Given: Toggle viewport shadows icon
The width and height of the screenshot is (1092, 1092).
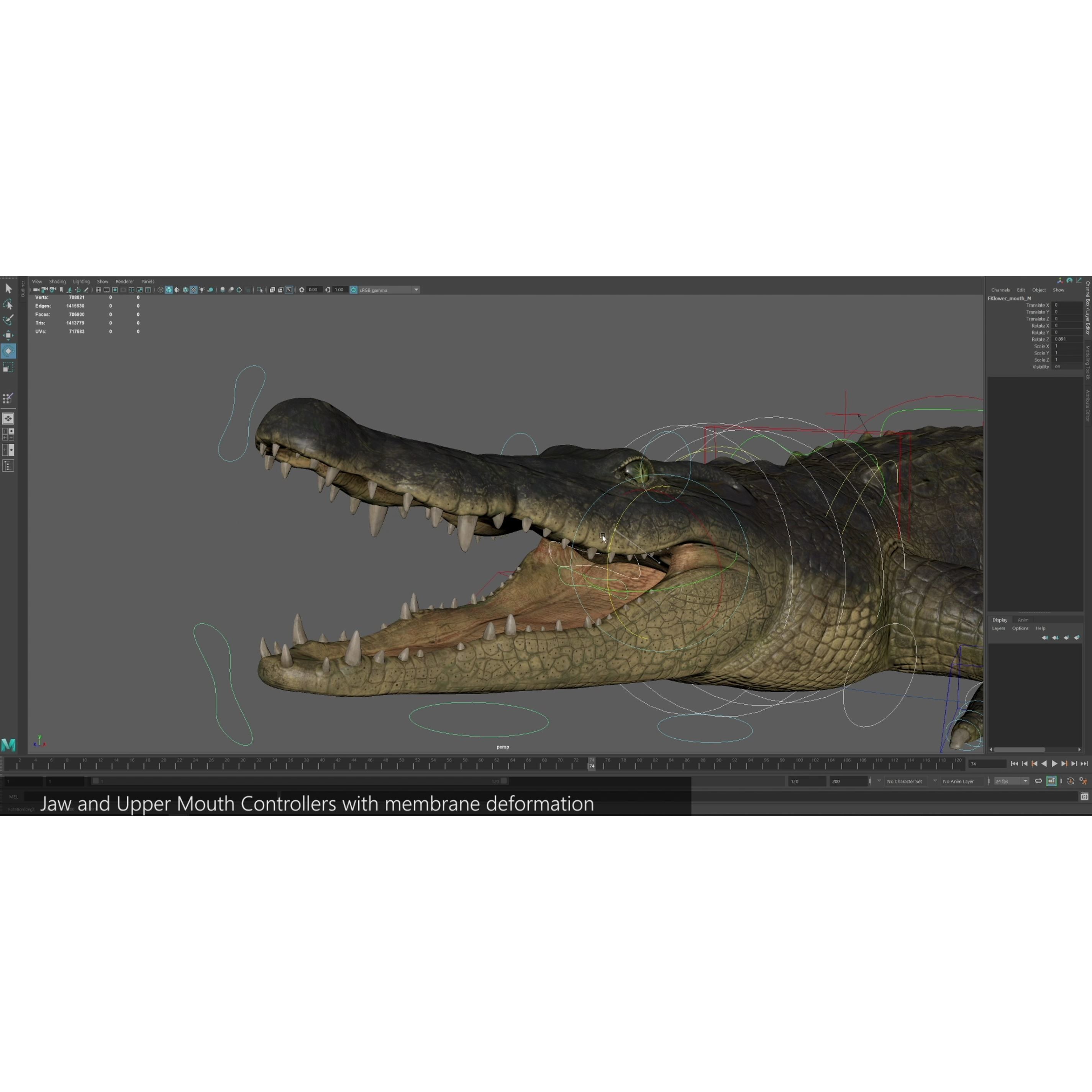Looking at the screenshot, I should coord(210,290).
